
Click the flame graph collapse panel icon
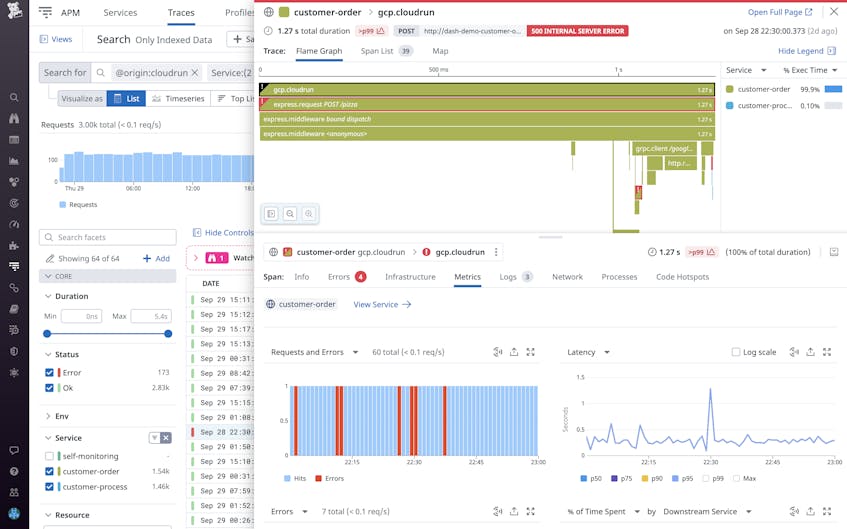pyautogui.click(x=271, y=214)
